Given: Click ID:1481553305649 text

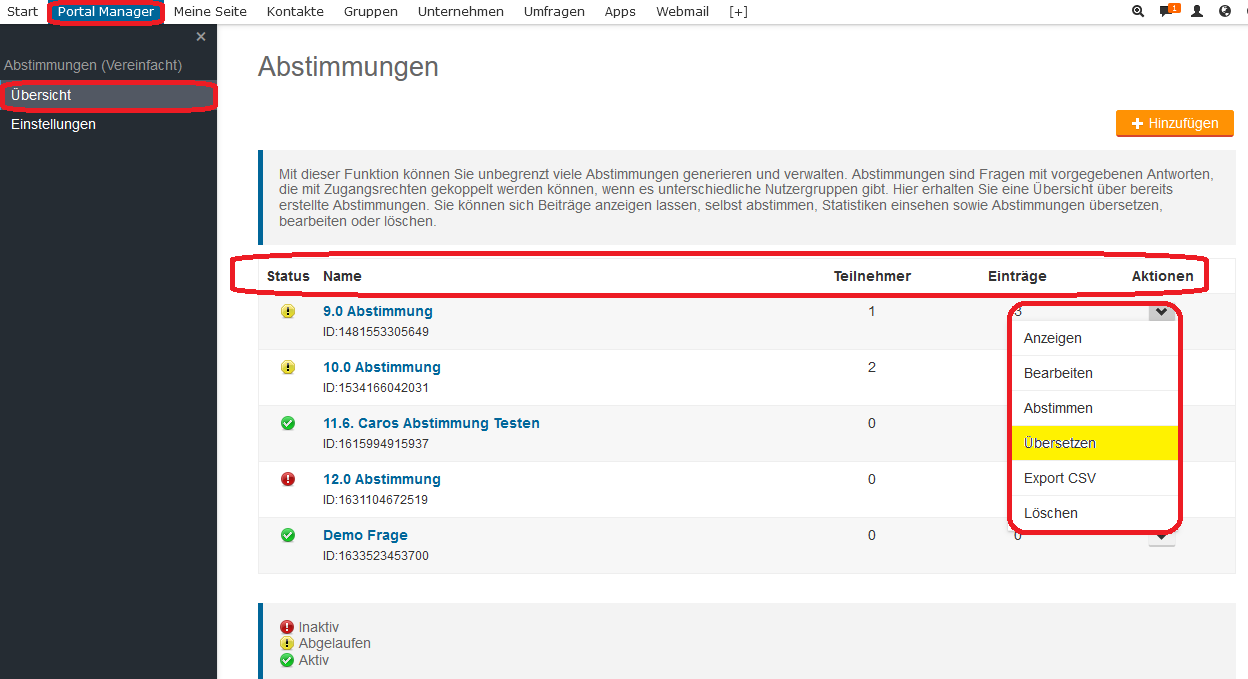Looking at the screenshot, I should (376, 332).
